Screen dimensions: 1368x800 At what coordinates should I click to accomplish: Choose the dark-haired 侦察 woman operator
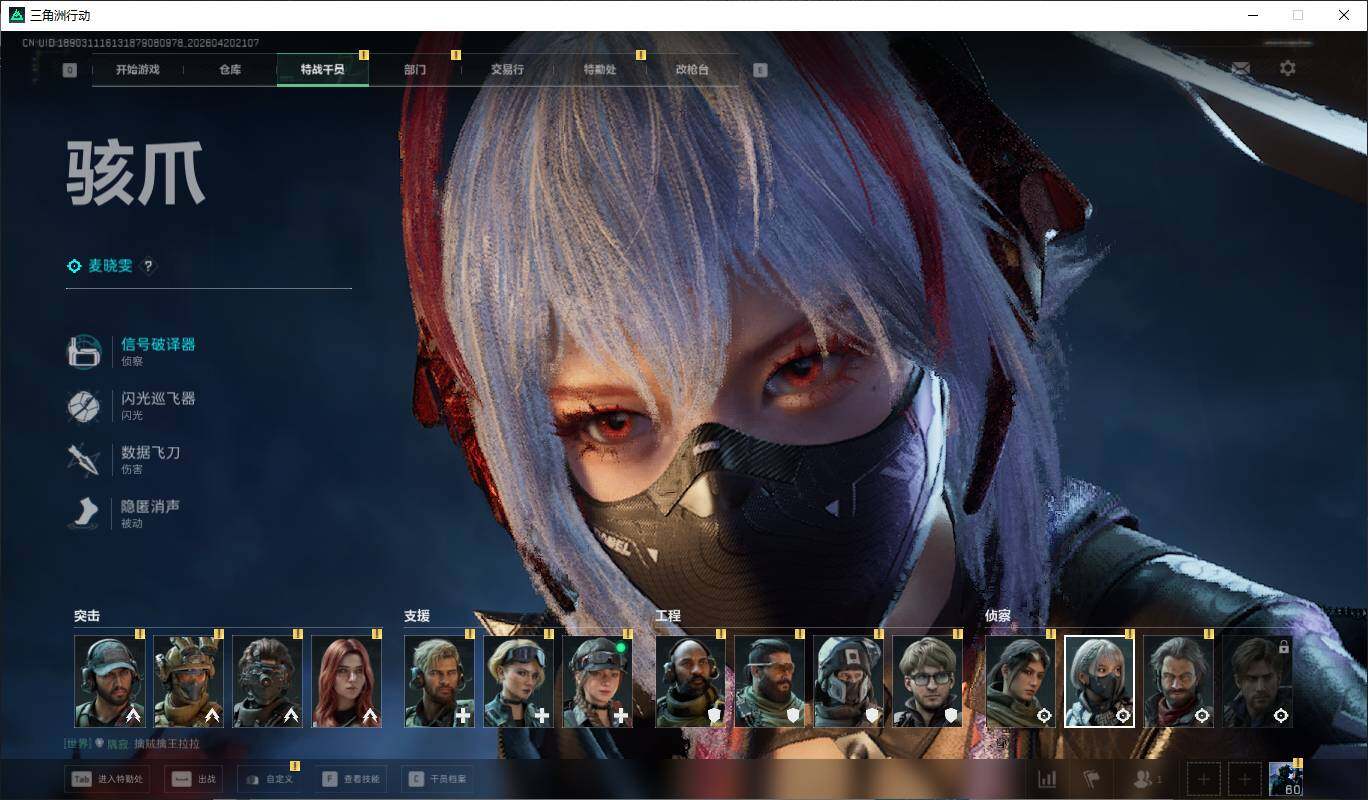tap(1021, 681)
